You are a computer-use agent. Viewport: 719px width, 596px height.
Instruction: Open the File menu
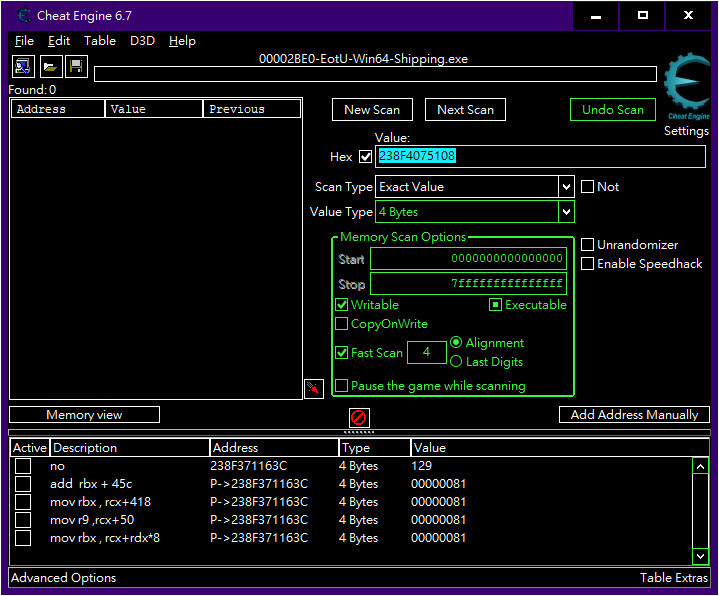point(24,41)
